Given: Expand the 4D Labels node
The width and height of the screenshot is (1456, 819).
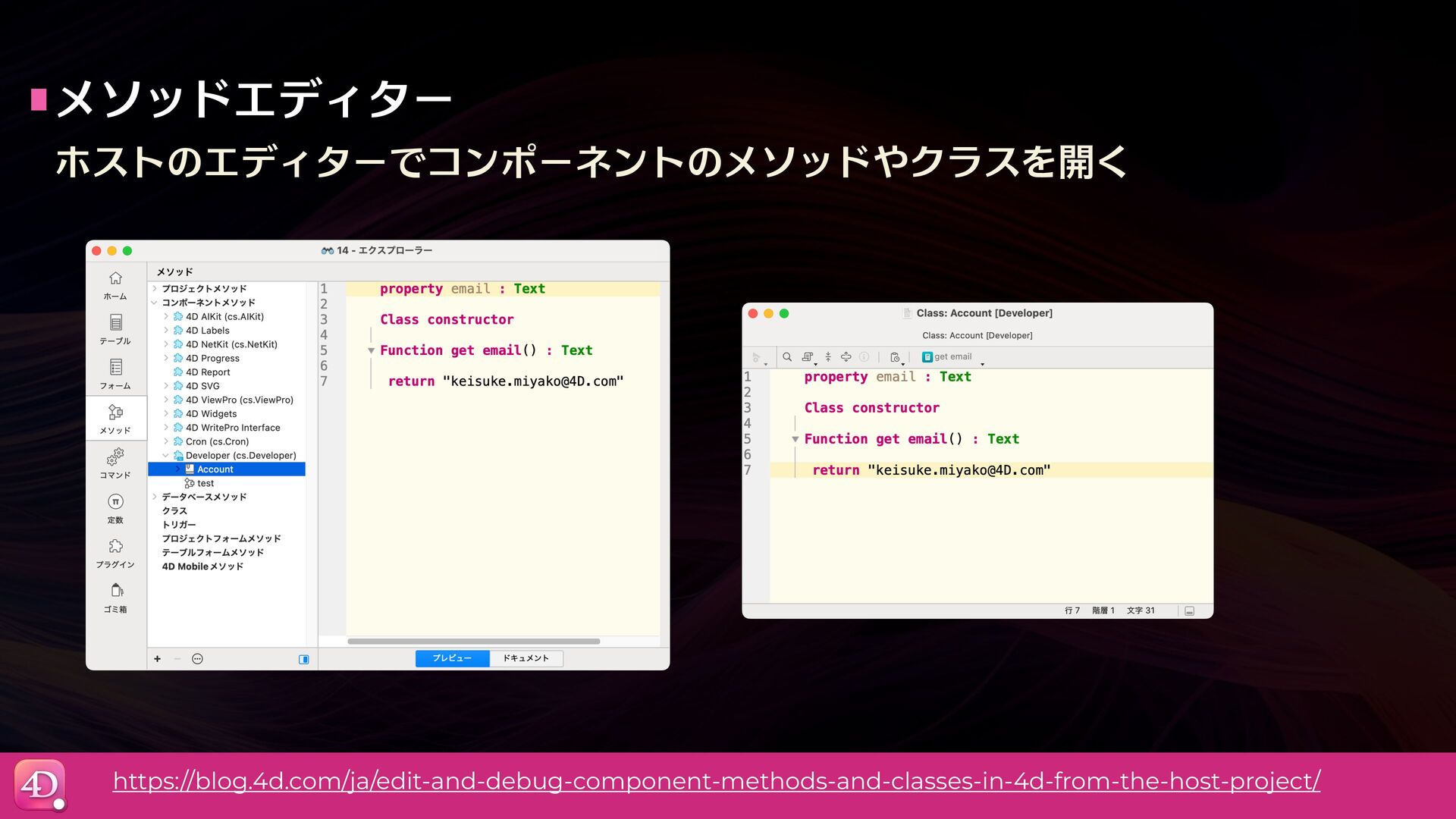Looking at the screenshot, I should pos(166,331).
